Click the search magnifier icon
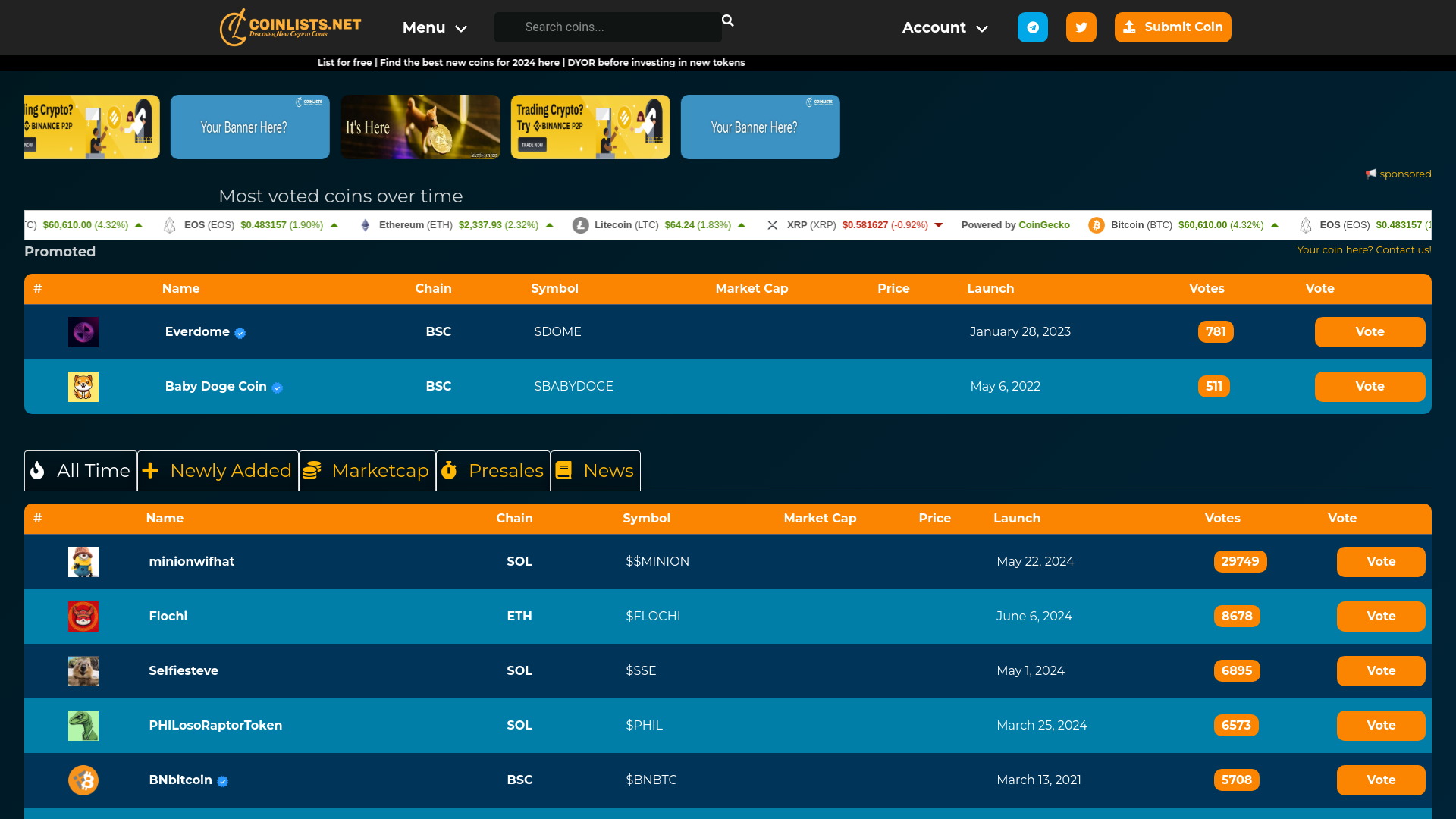1456x819 pixels. (727, 20)
